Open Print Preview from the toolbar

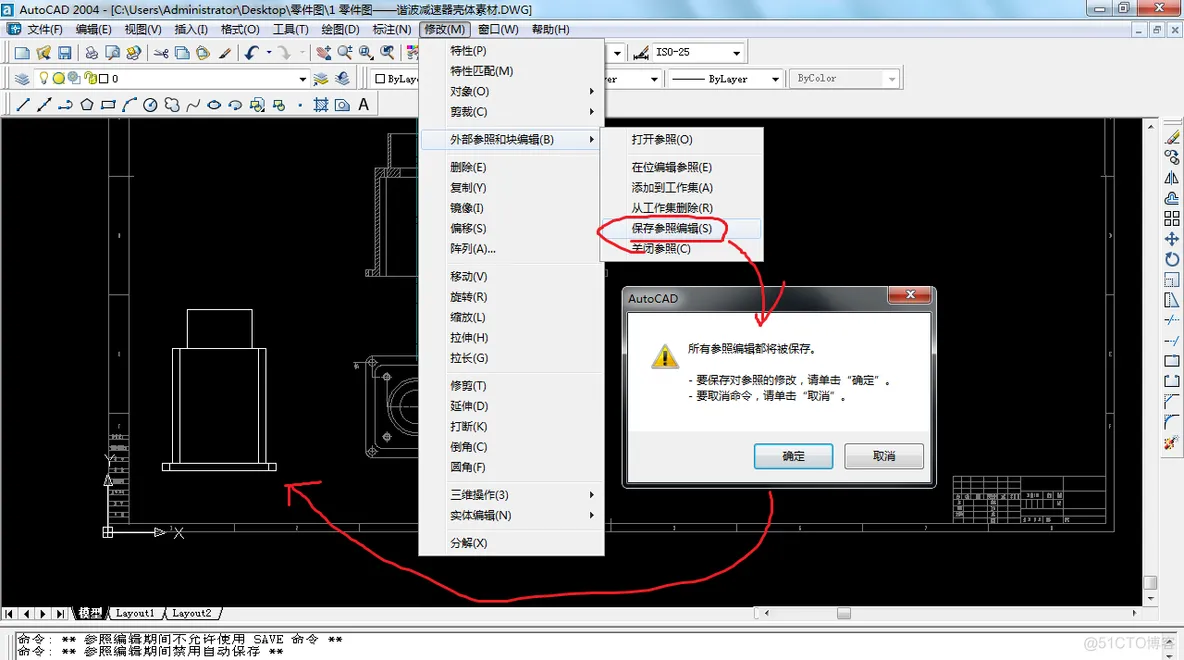113,53
